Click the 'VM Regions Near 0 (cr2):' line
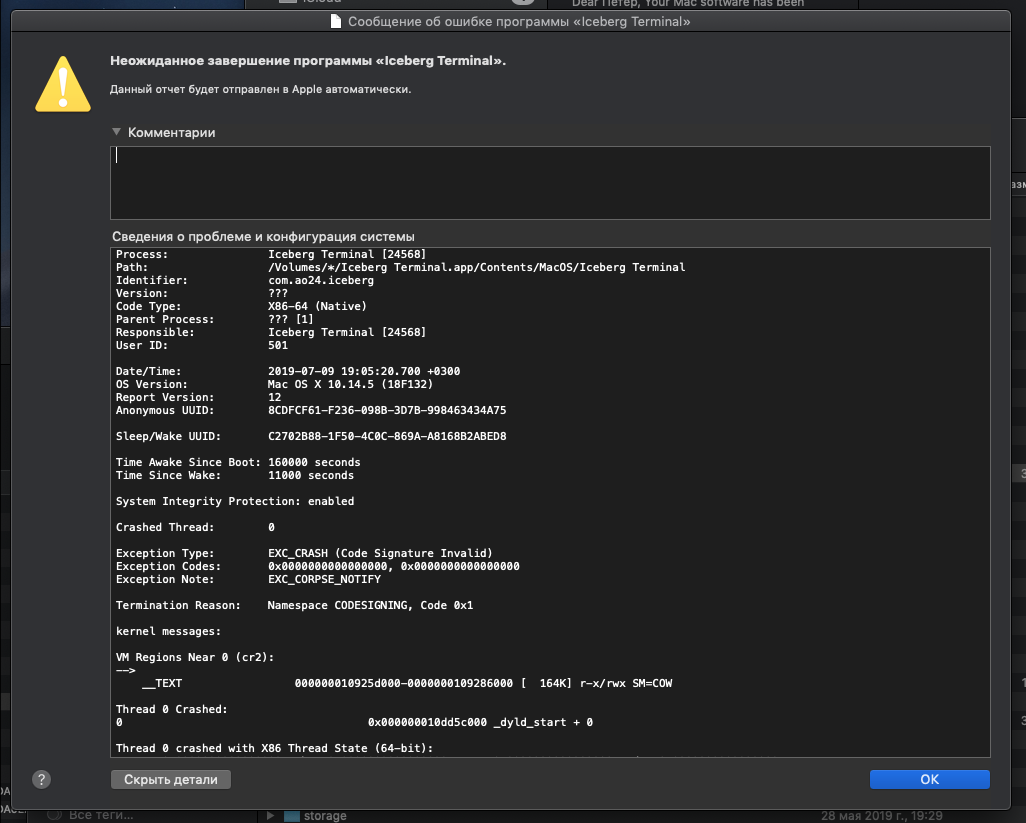1026x823 pixels. [195, 657]
